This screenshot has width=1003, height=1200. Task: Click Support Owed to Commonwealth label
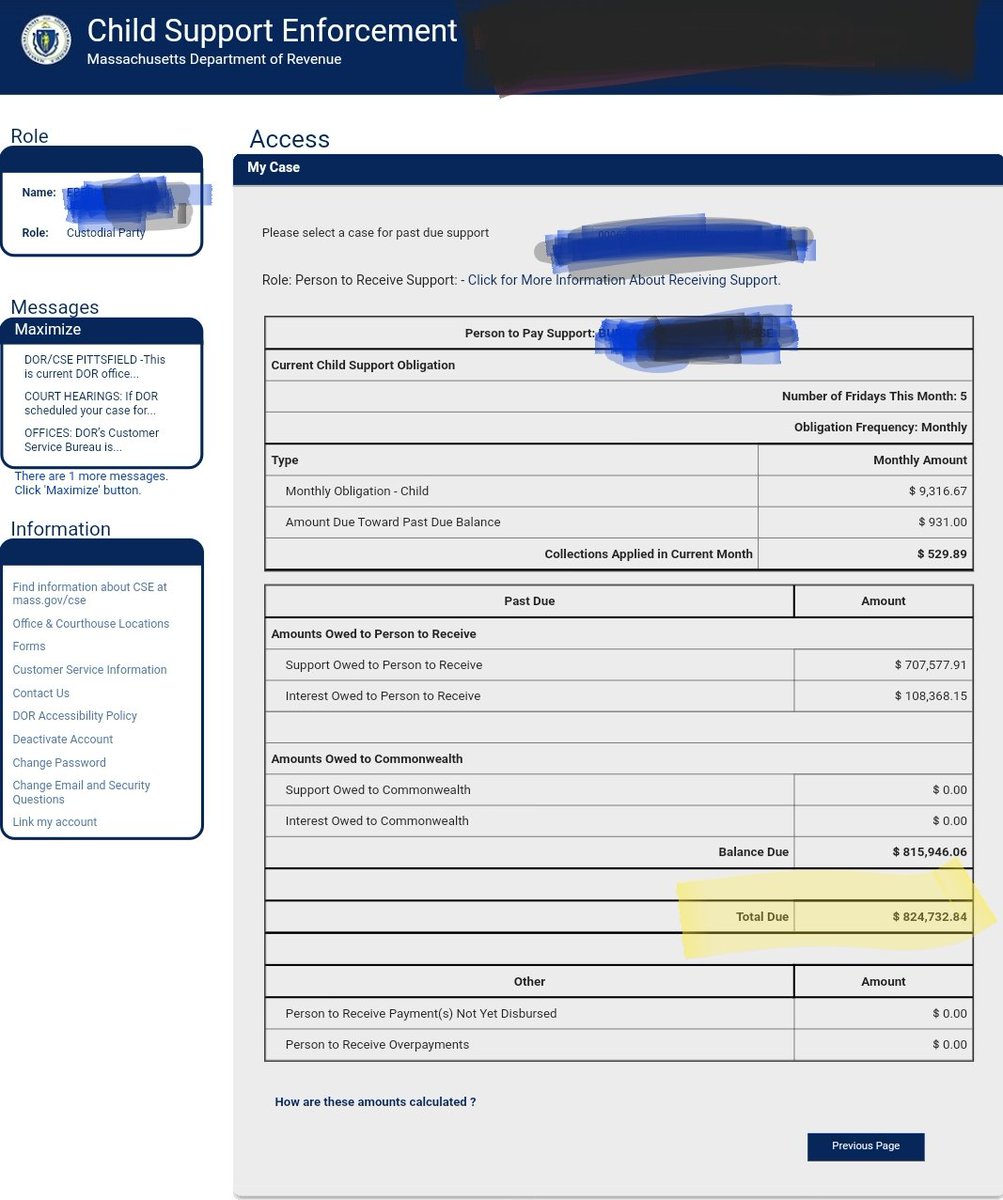[x=378, y=790]
